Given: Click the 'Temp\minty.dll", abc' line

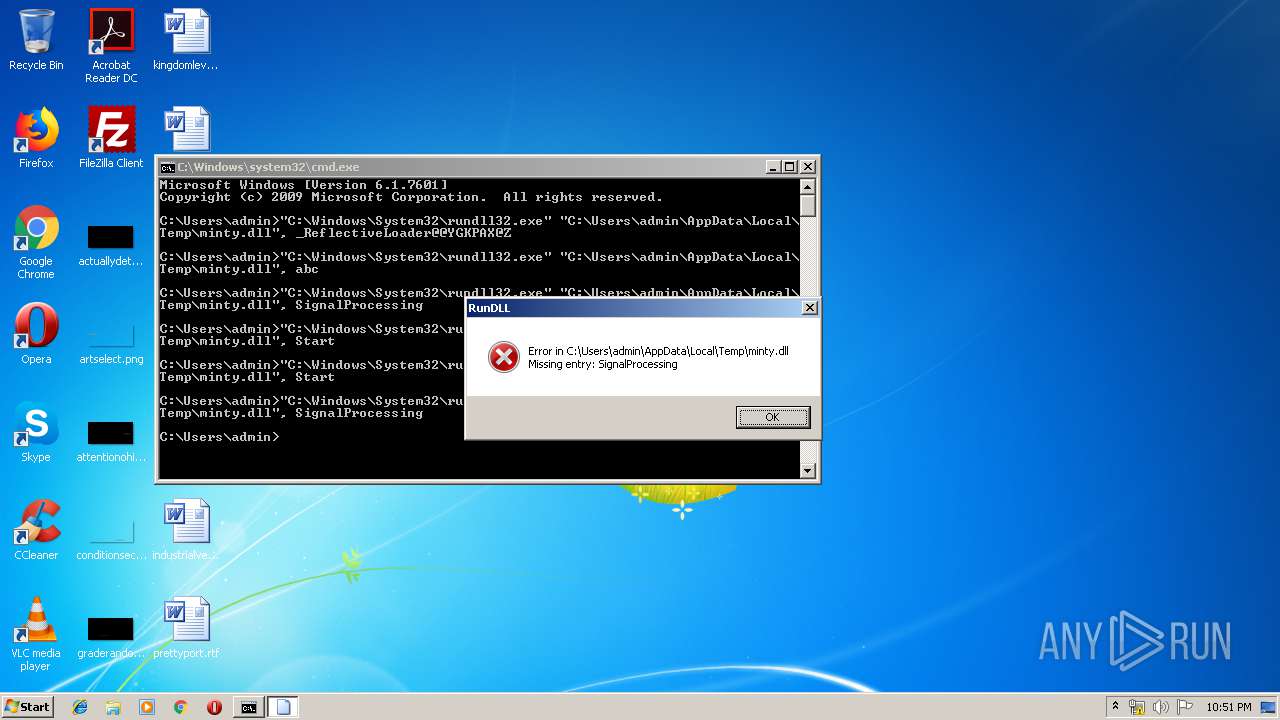Looking at the screenshot, I should [x=239, y=269].
